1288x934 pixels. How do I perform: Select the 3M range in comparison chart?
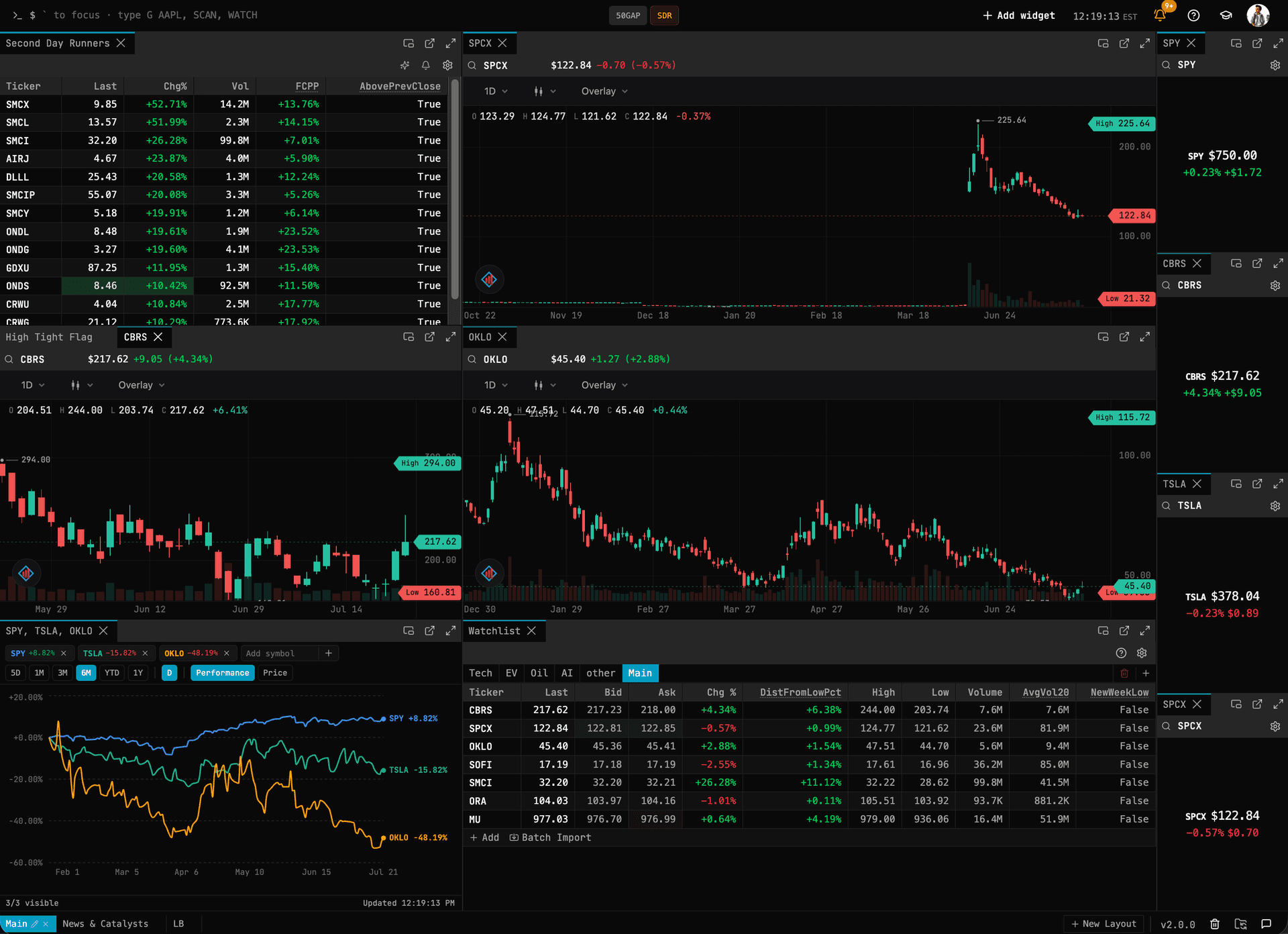coord(62,673)
